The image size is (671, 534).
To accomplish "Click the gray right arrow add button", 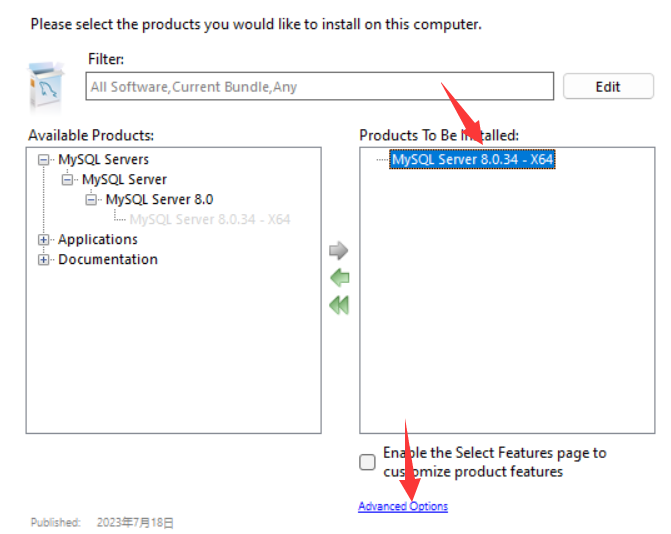I will (x=339, y=250).
